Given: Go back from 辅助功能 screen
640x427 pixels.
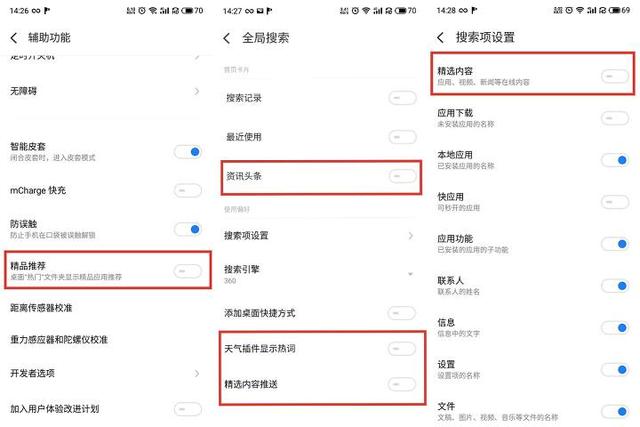Looking at the screenshot, I should click(x=14, y=38).
